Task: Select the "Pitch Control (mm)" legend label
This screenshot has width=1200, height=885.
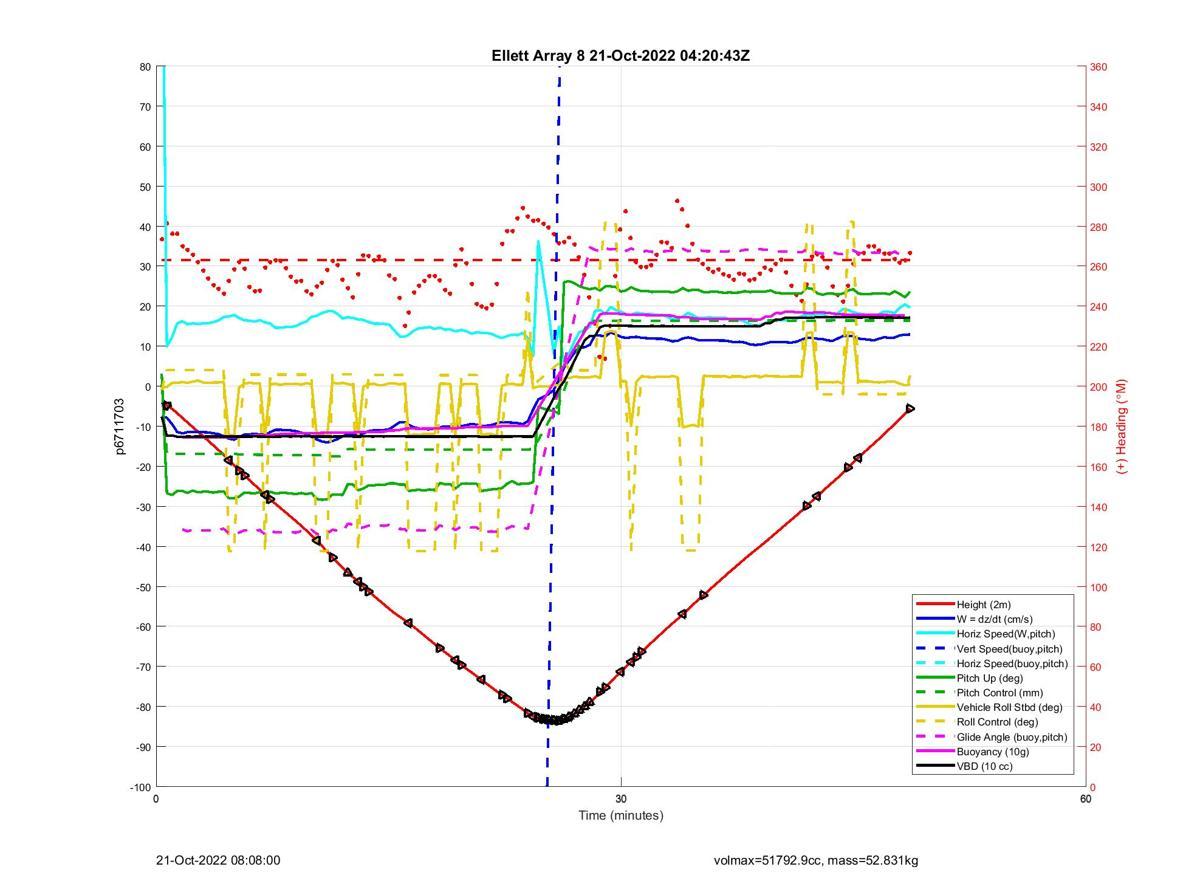Action: coord(1001,693)
